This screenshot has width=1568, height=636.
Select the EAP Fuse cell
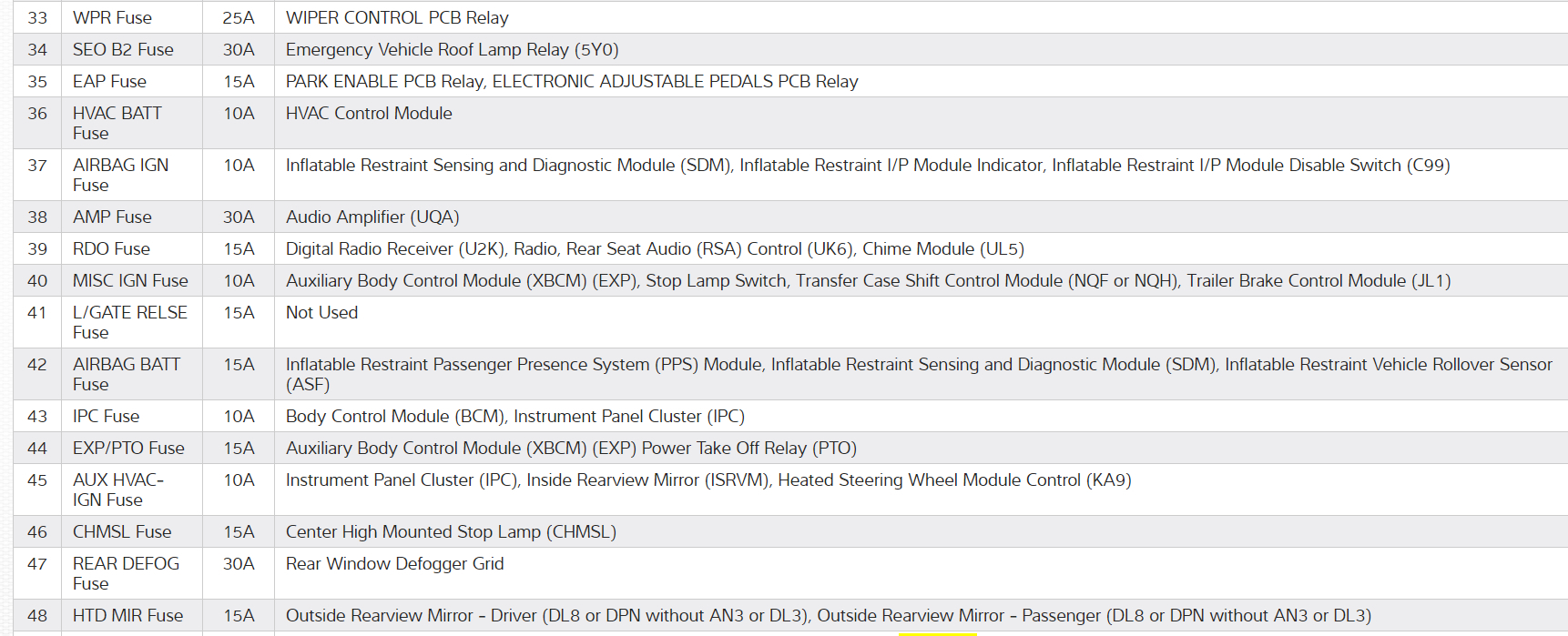pyautogui.click(x=109, y=82)
